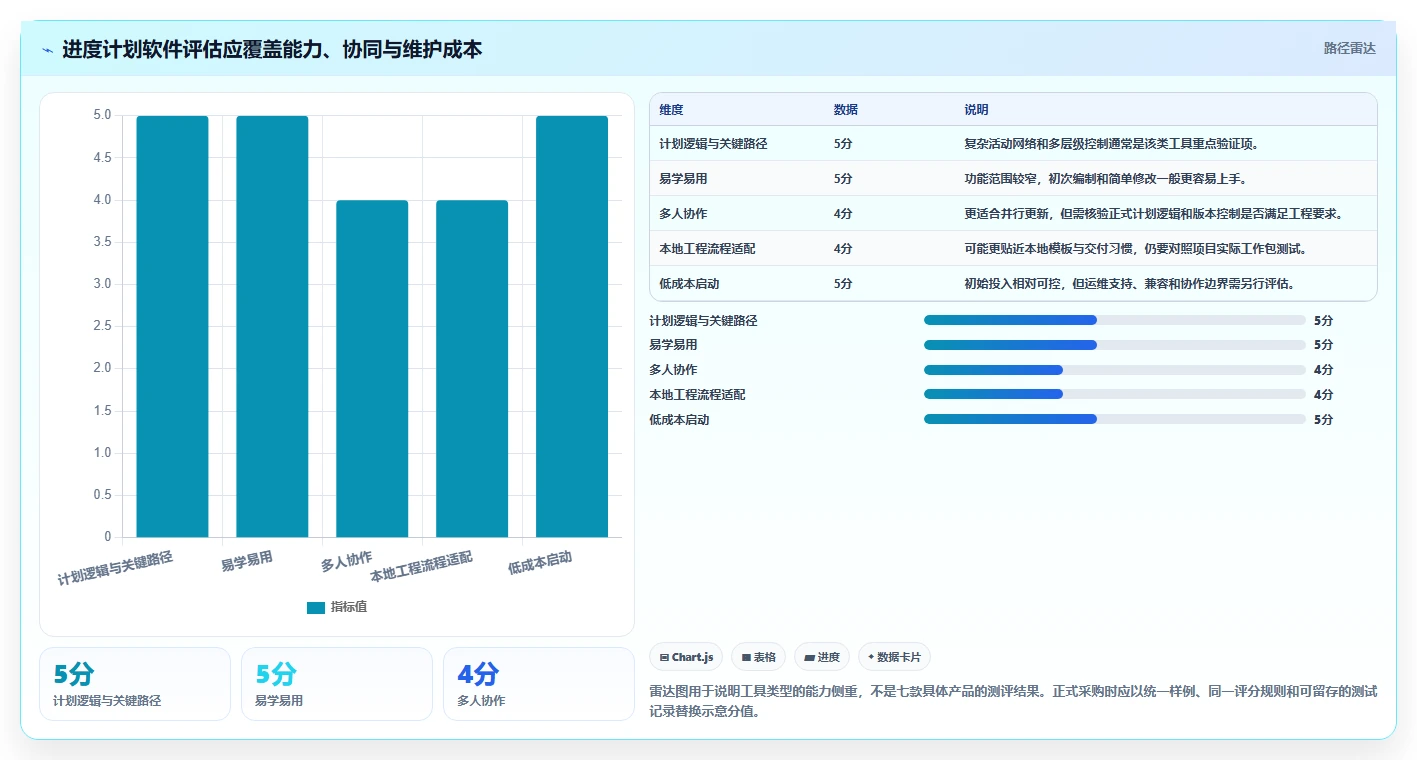Click description starting 初始投入相对可控
This screenshot has height=760, width=1417.
[1130, 284]
